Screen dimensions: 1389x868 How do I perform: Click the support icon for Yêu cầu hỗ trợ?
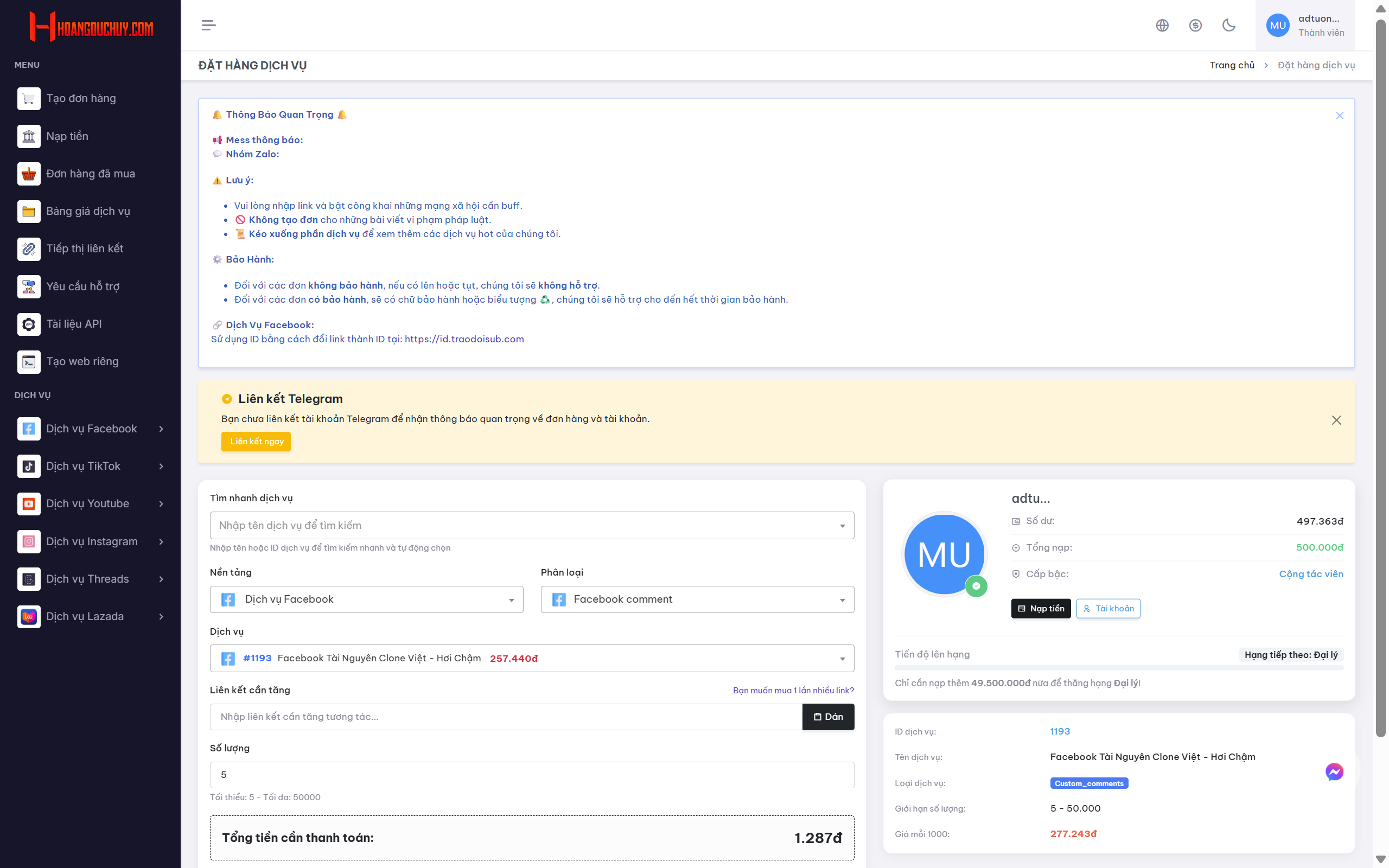coord(29,286)
